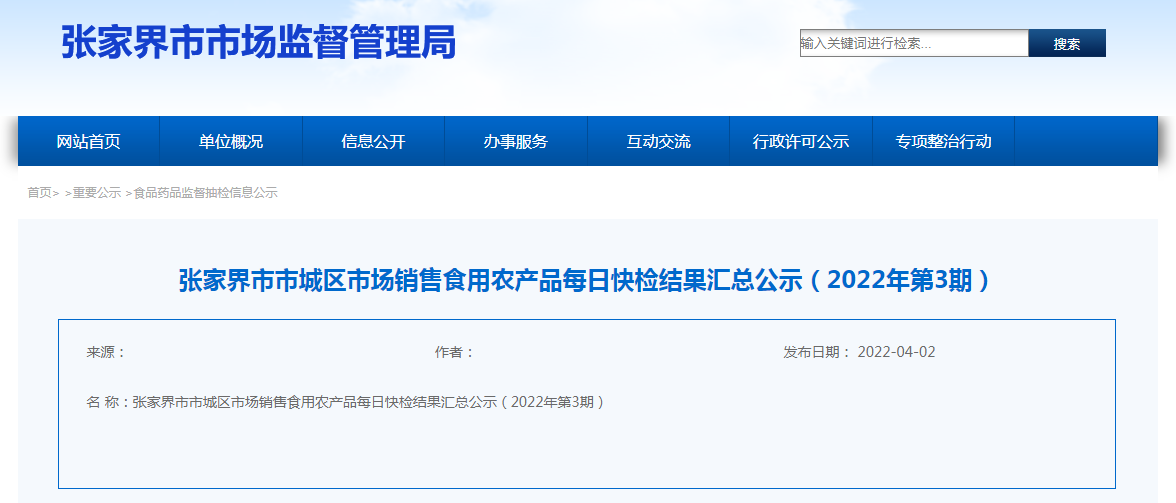Click the 来源 label

click(x=106, y=352)
